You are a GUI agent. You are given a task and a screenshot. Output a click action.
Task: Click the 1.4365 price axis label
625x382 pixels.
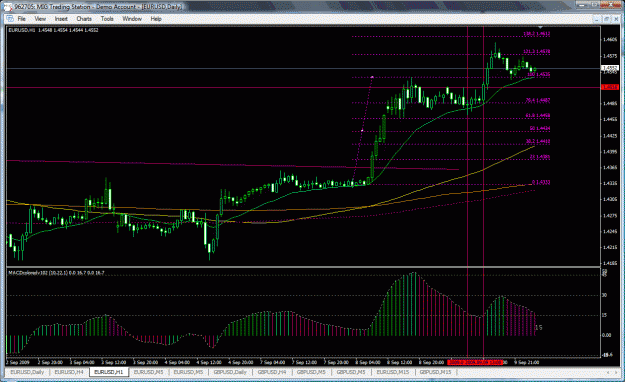point(610,167)
